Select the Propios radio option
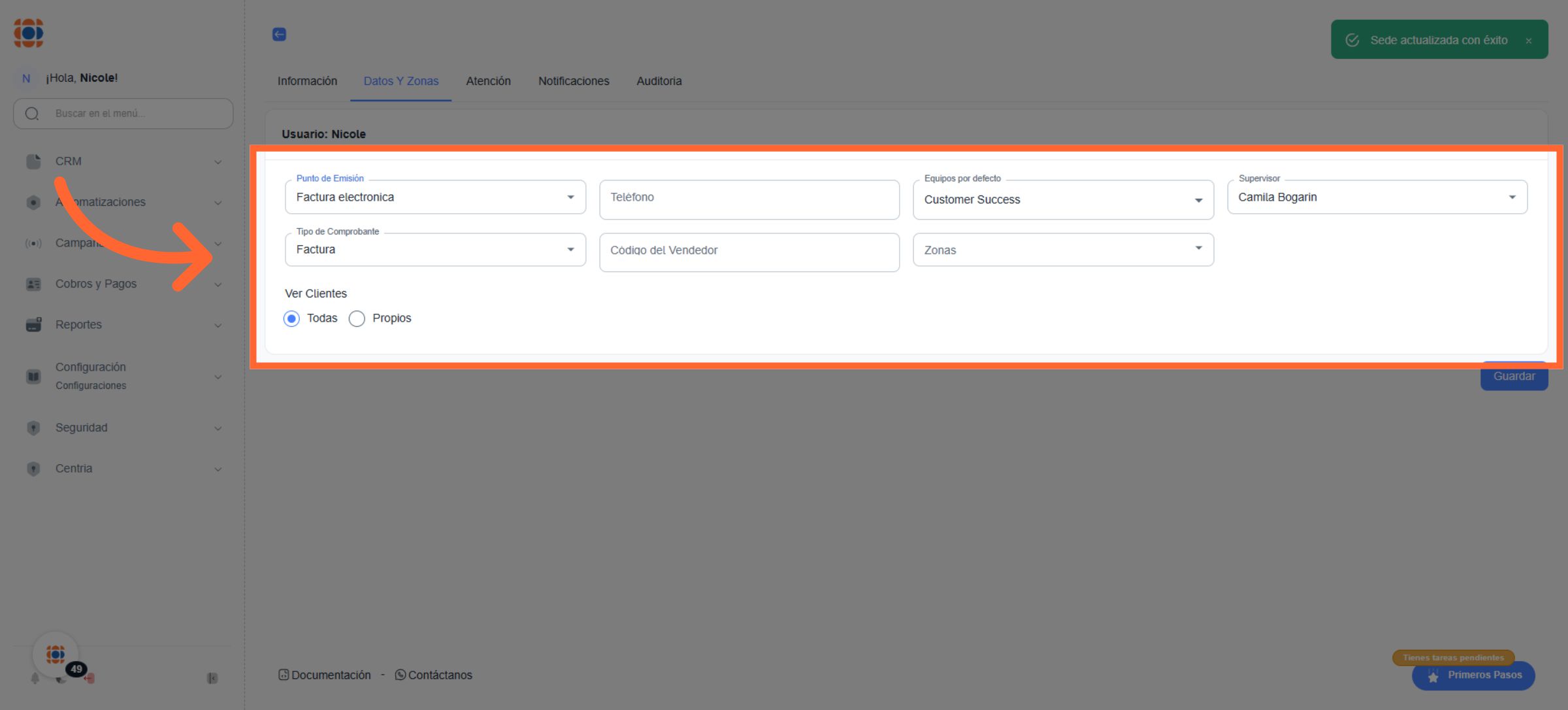Image resolution: width=1568 pixels, height=710 pixels. point(357,318)
